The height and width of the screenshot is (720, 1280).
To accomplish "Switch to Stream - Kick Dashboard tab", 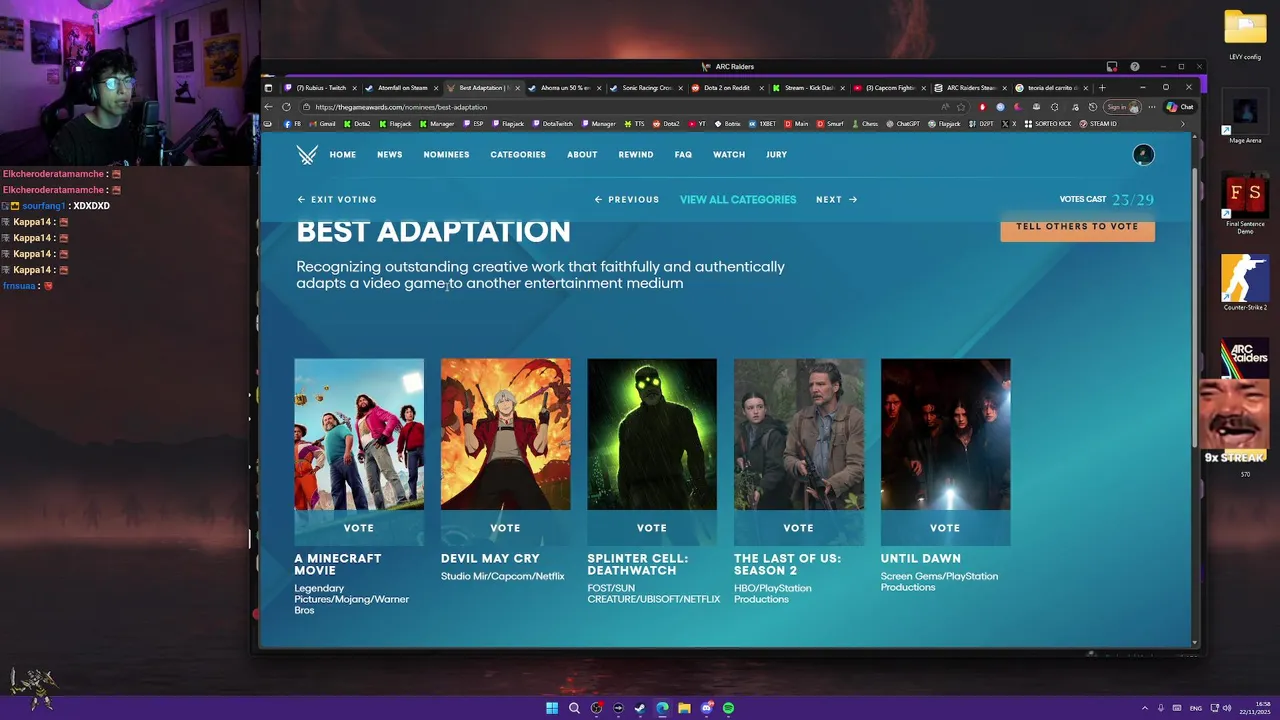I will coord(808,88).
